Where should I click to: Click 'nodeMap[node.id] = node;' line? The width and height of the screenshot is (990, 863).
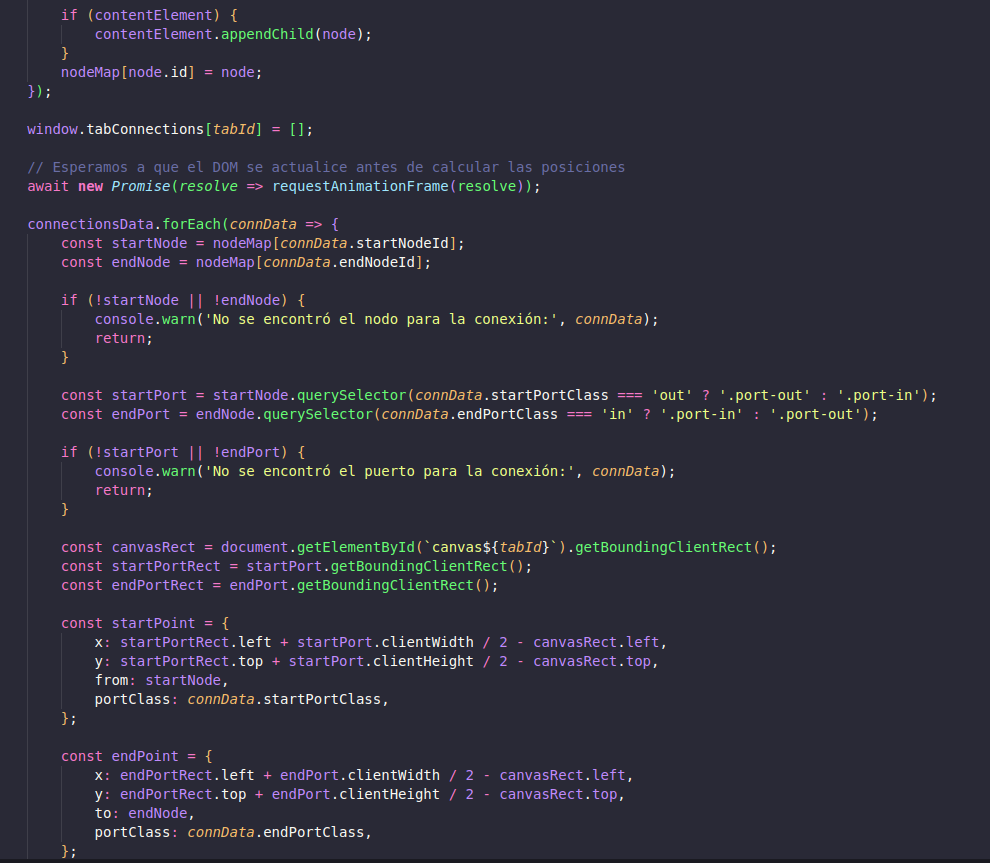(x=162, y=72)
